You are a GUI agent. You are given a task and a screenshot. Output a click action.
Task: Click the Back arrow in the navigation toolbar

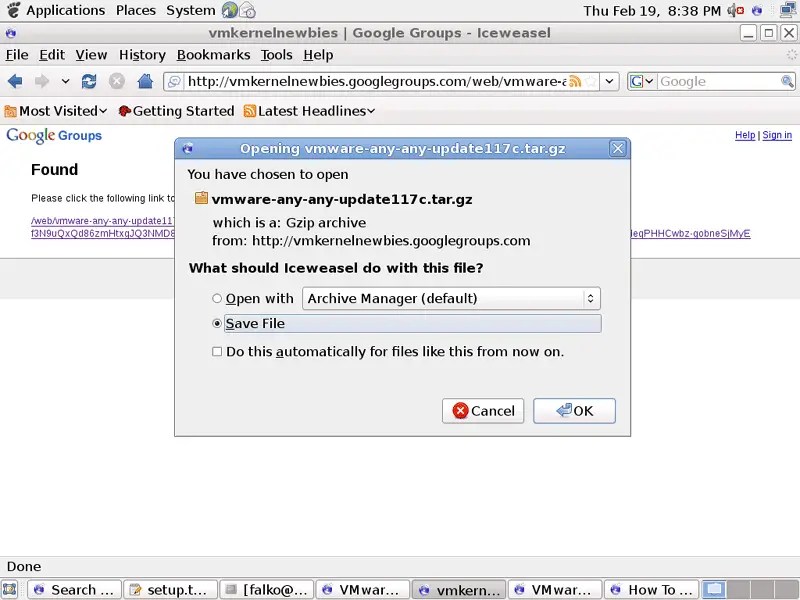[x=15, y=81]
